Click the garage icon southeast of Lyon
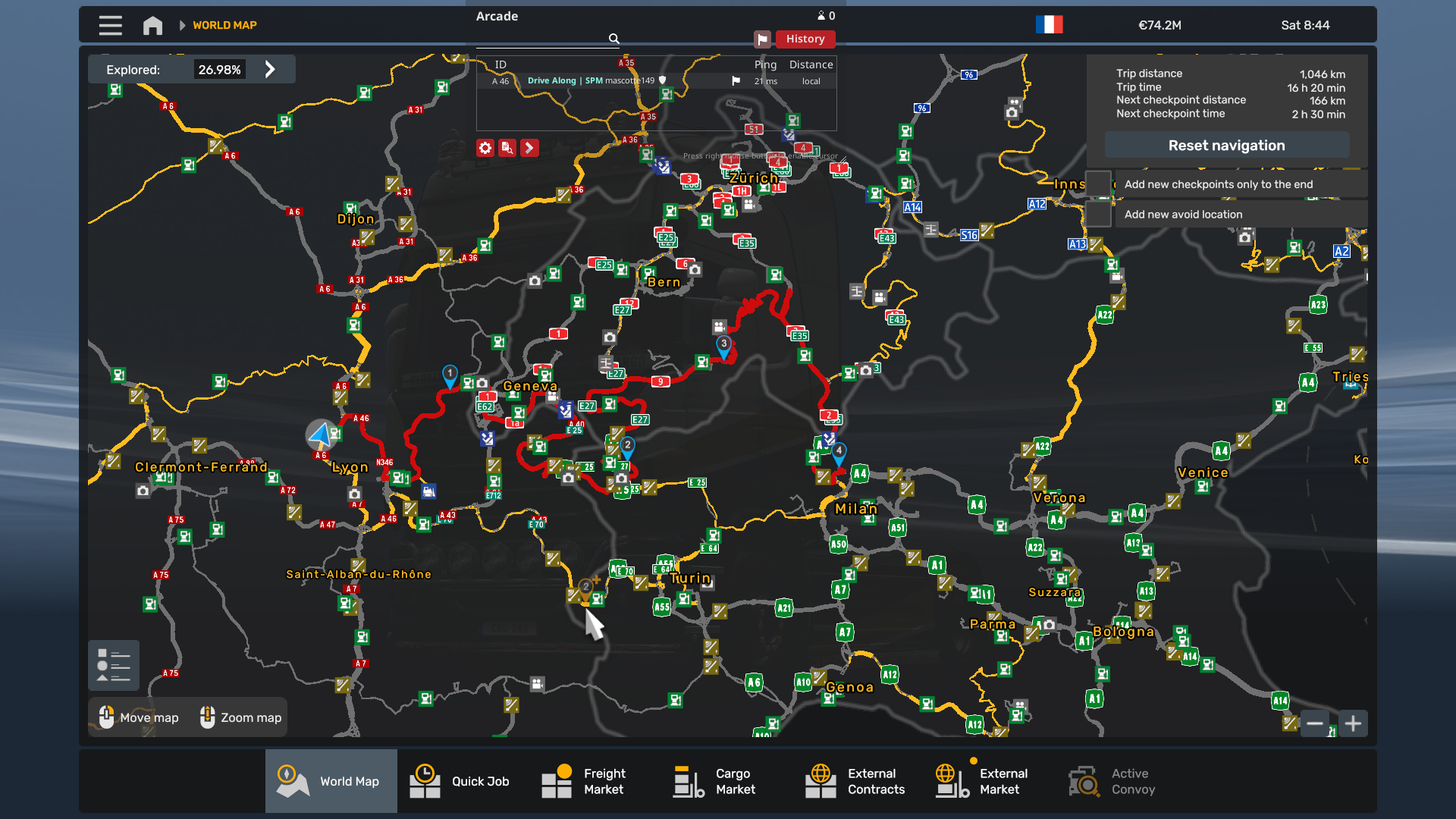 [429, 491]
